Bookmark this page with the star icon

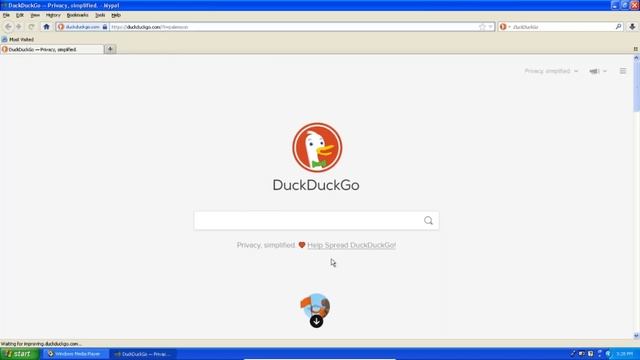[x=482, y=27]
